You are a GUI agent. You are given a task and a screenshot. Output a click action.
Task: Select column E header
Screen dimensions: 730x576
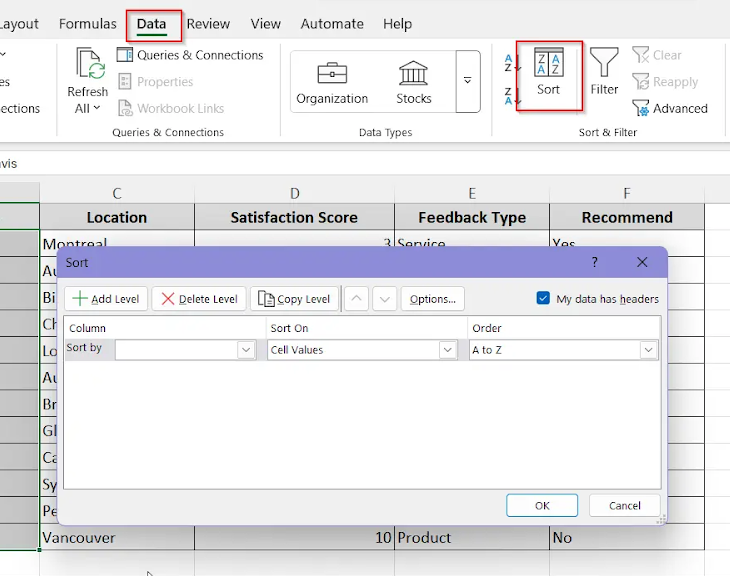(472, 193)
